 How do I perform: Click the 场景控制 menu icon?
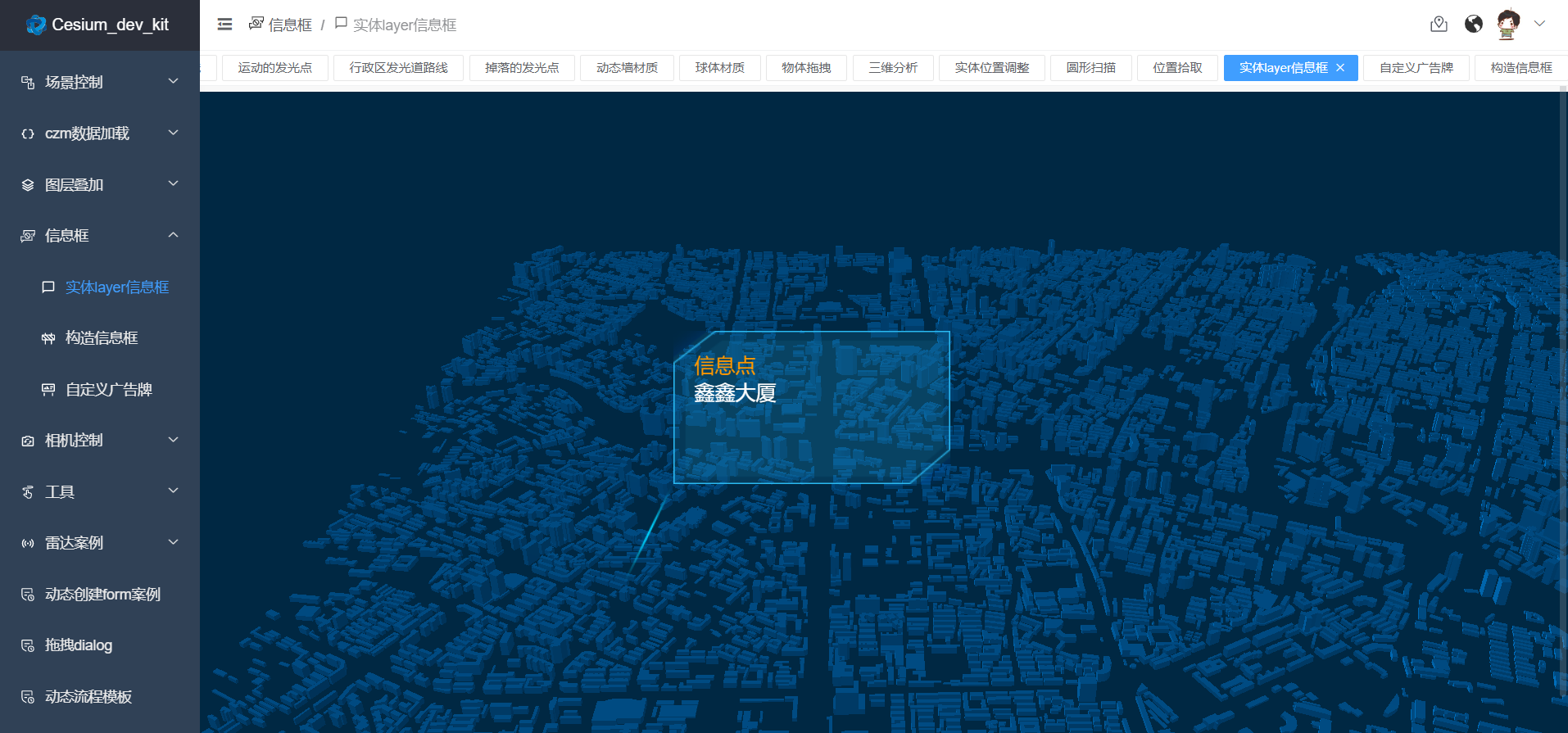[28, 82]
